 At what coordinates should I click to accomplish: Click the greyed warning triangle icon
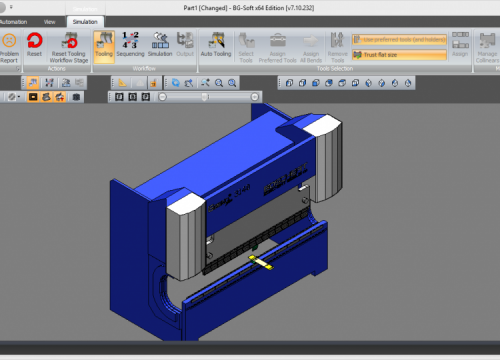click(139, 83)
